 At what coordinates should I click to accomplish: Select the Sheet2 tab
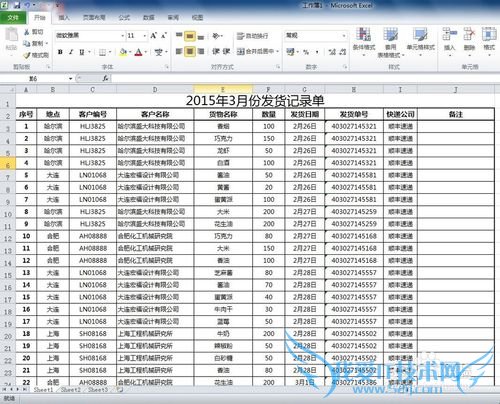(71, 390)
